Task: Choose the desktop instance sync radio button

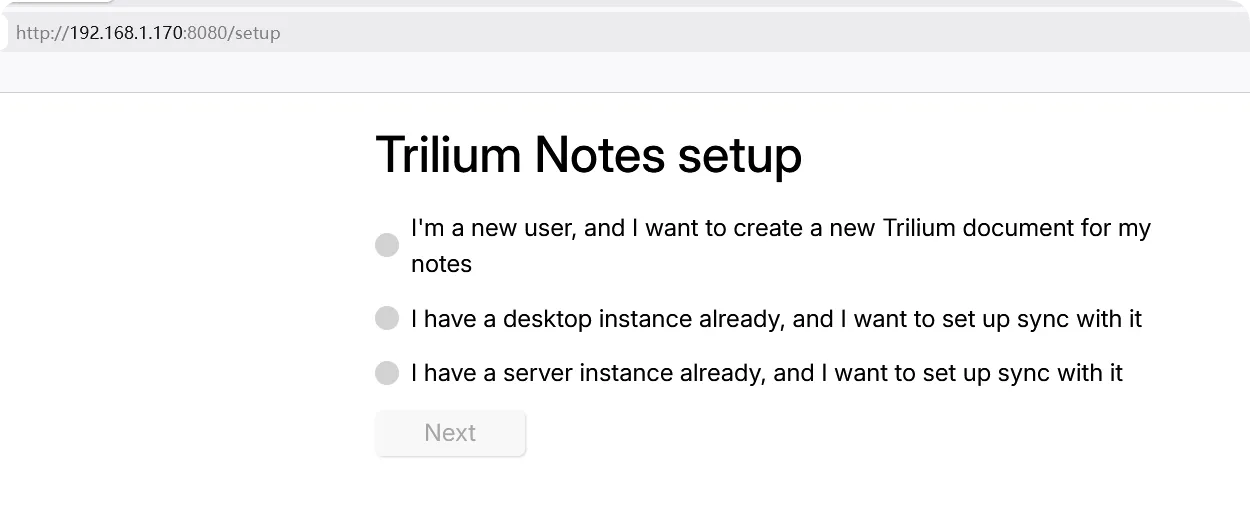Action: 387,319
